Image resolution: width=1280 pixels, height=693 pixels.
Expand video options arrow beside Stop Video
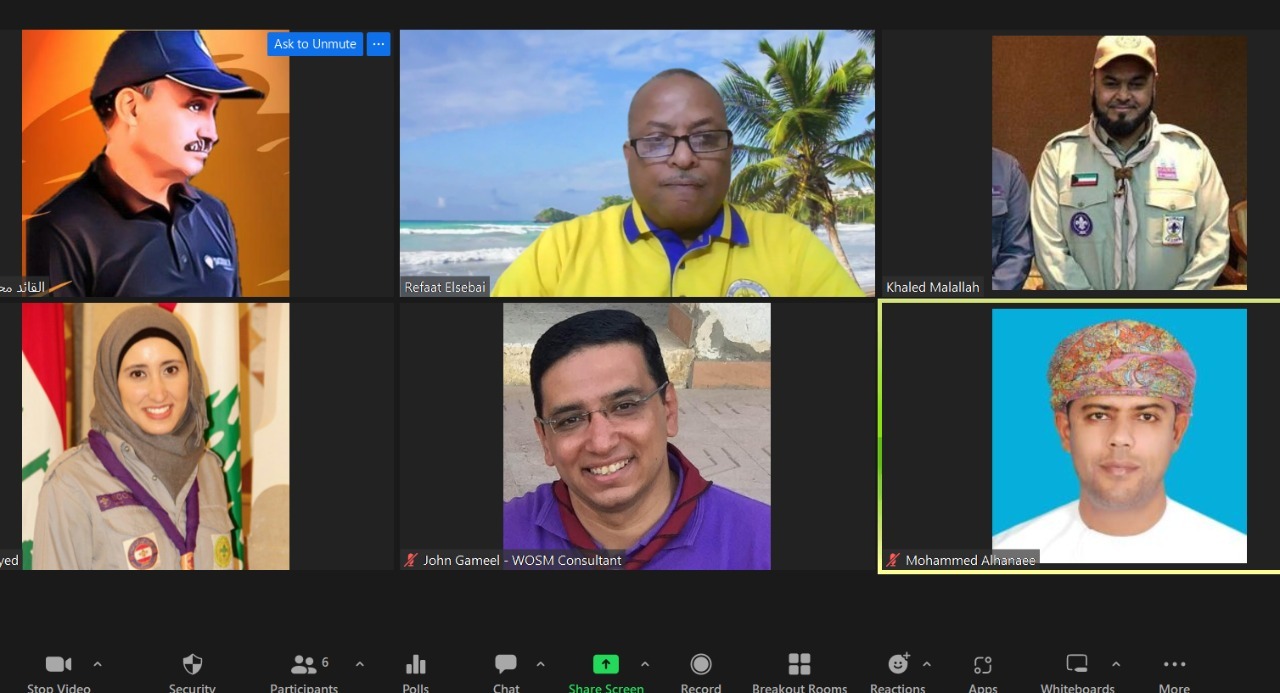[x=97, y=664]
